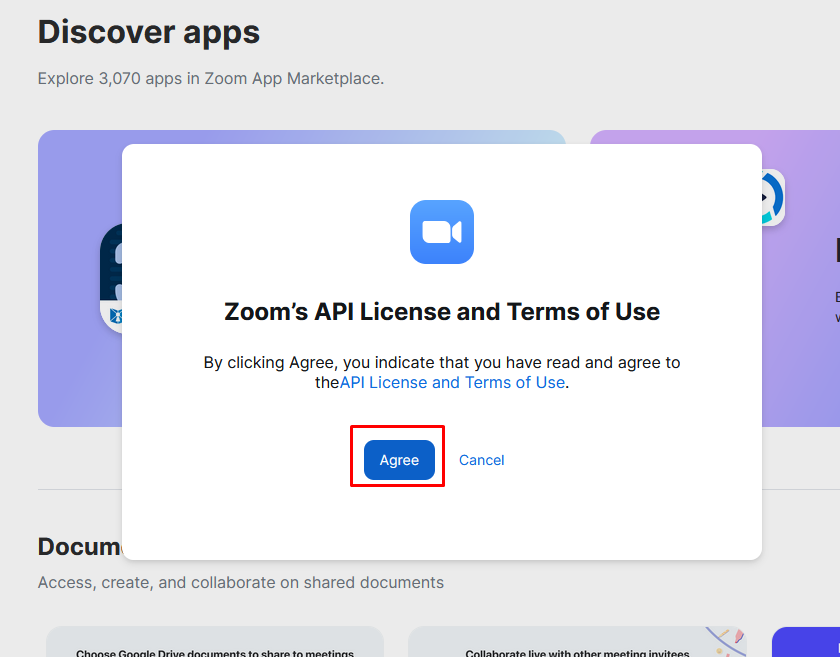This screenshot has height=657, width=840.
Task: Click the 'Explore 3,070 apps' subtitle text
Action: (210, 78)
